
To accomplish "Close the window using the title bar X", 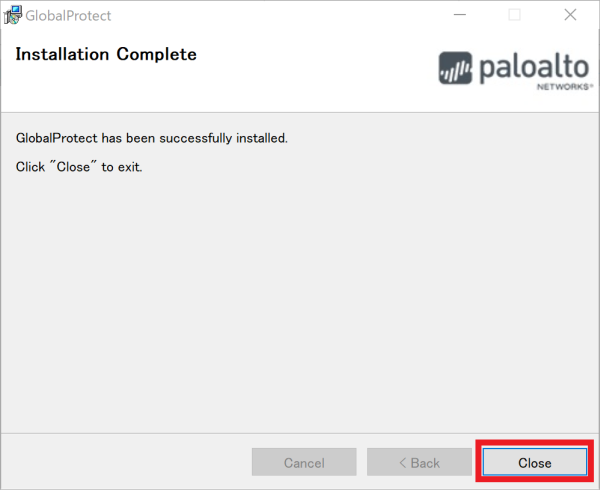I will (x=569, y=15).
